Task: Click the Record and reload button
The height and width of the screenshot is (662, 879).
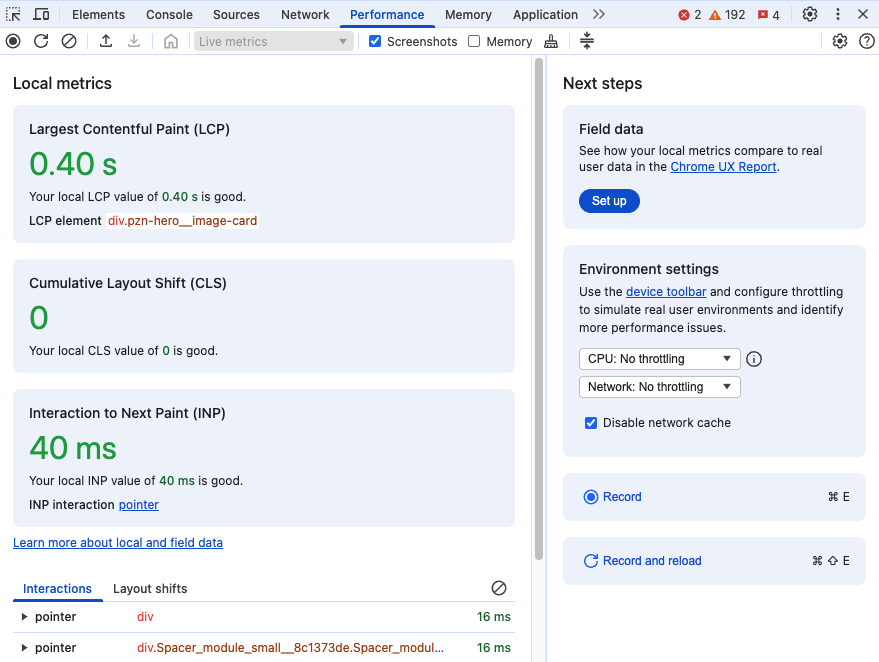Action: (714, 561)
